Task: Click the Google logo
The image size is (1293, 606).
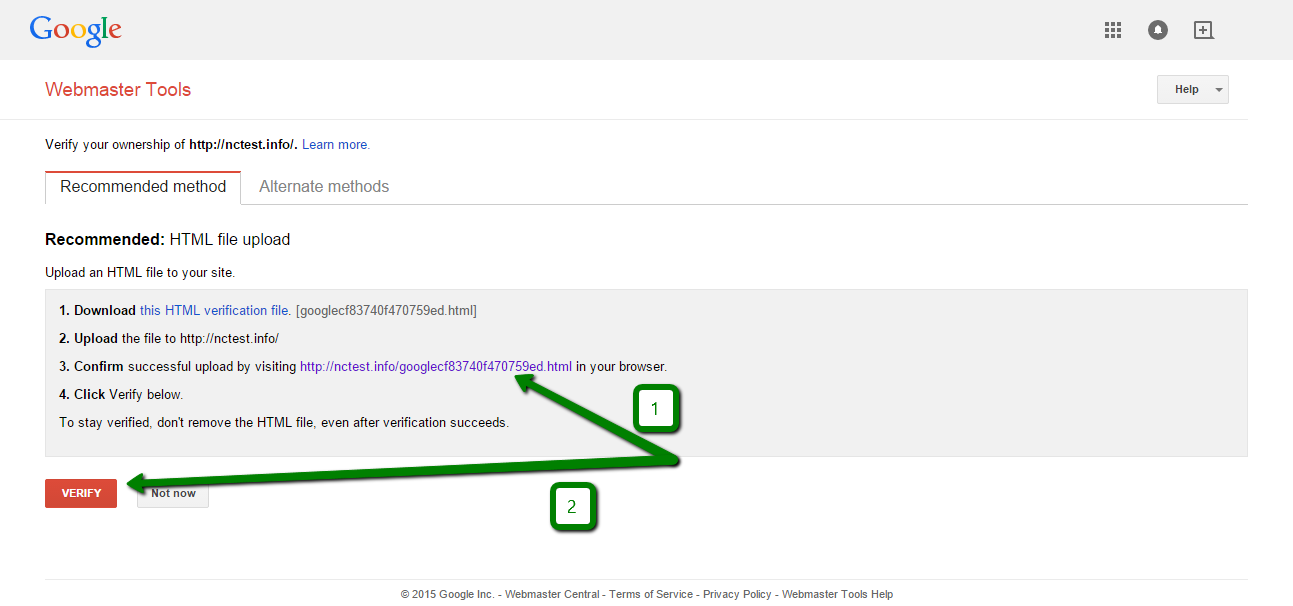Action: [76, 30]
